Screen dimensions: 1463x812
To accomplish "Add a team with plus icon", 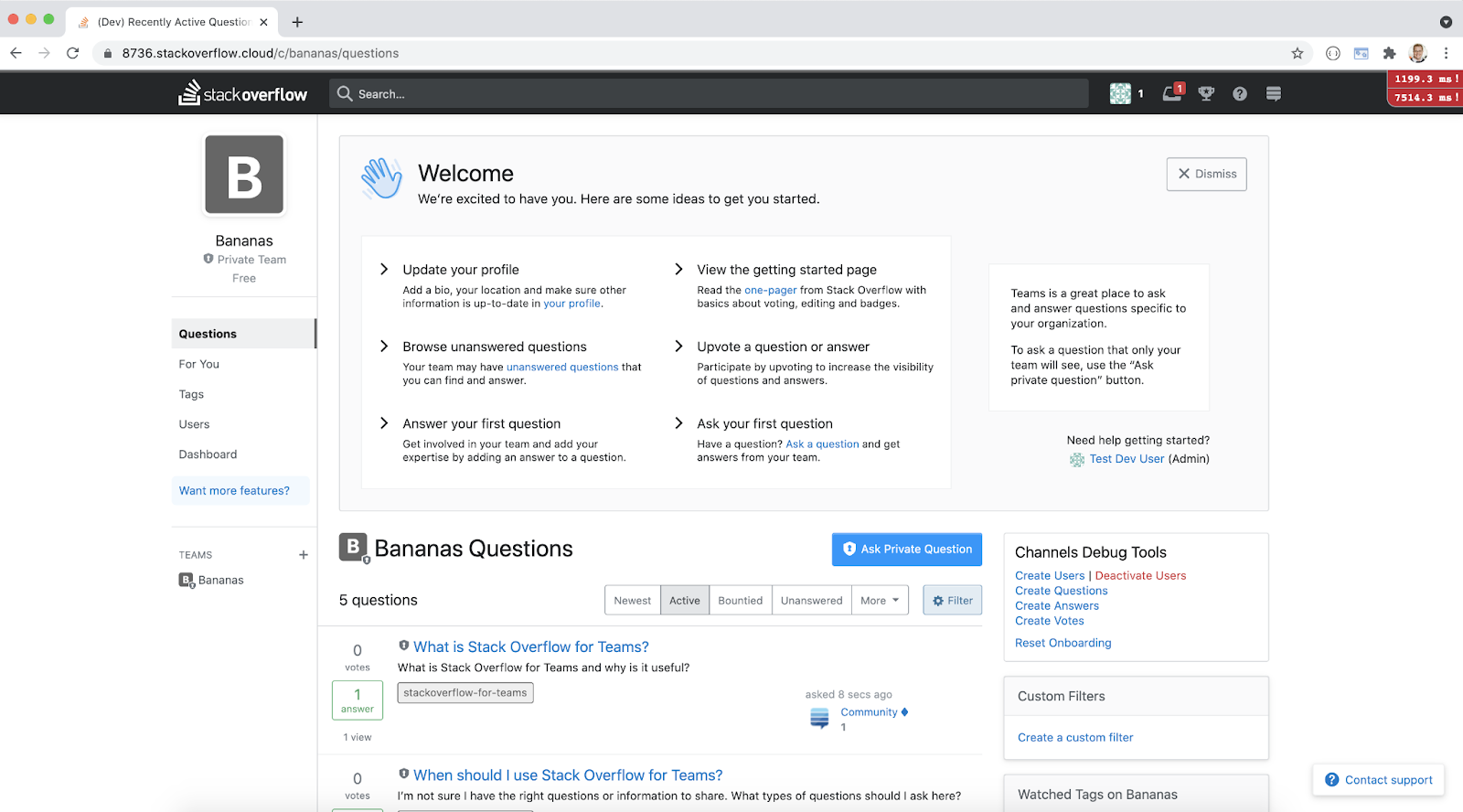I will tap(304, 555).
